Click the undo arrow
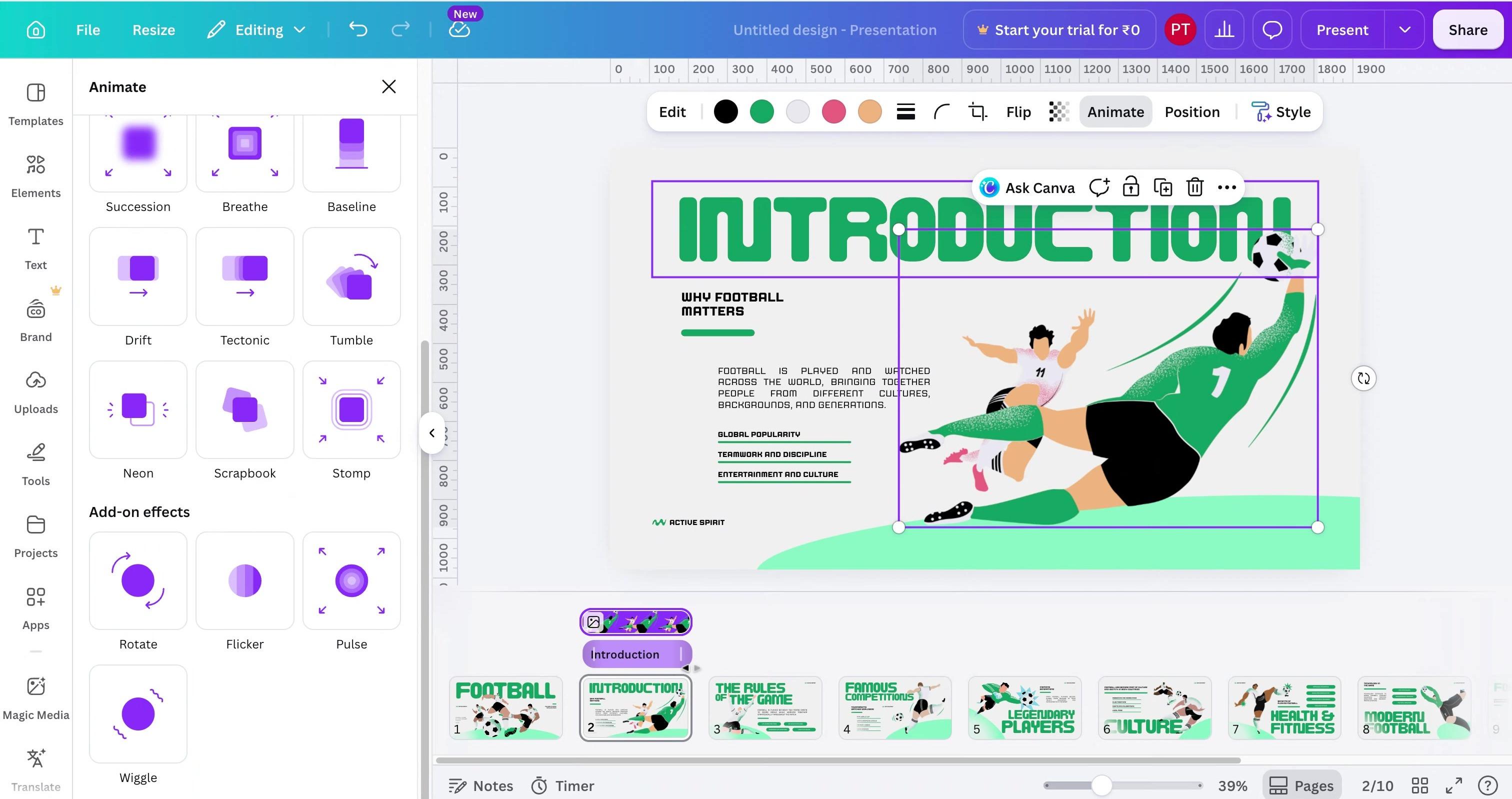 (x=358, y=29)
